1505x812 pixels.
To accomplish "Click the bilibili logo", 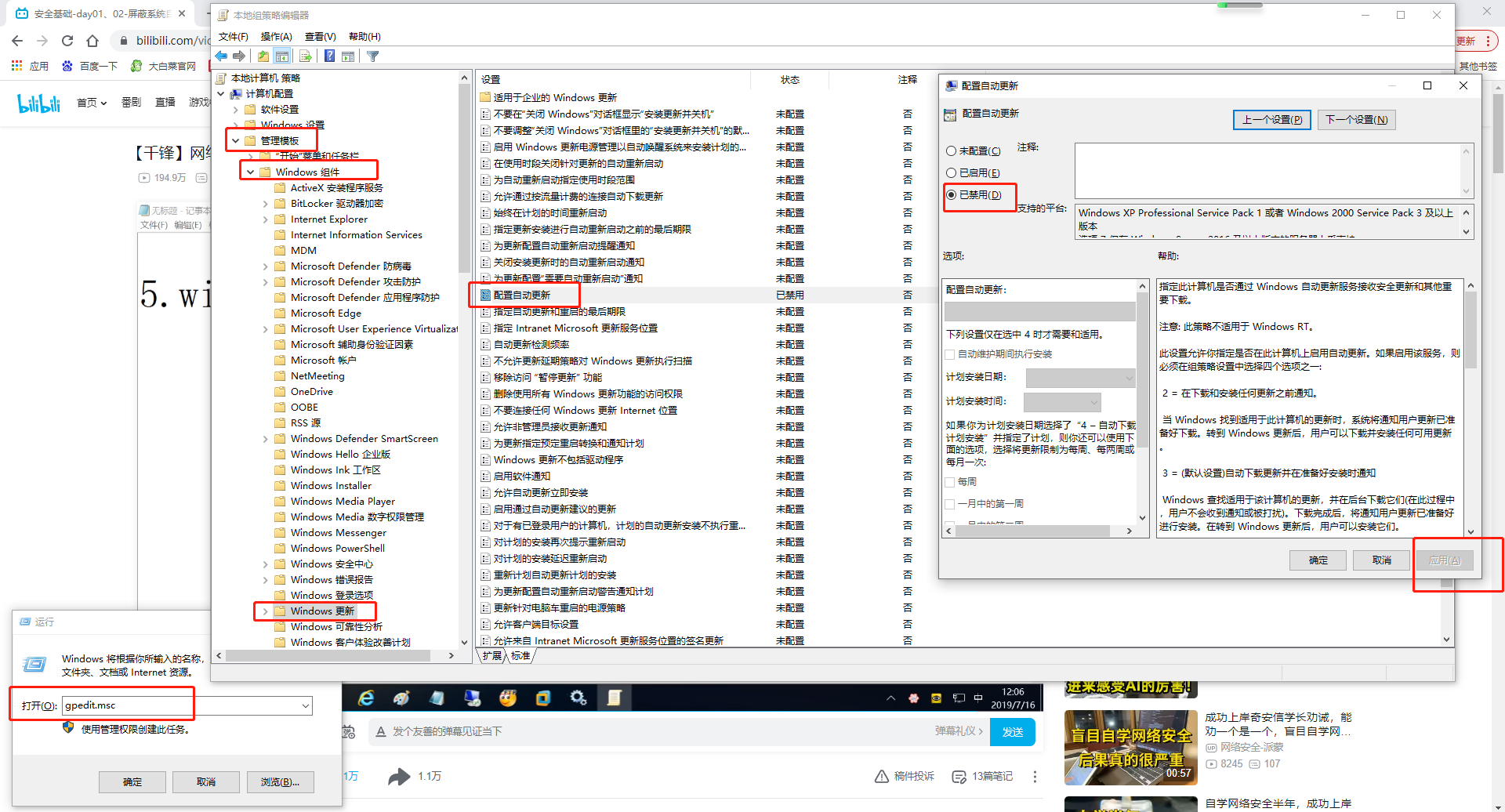I will (39, 103).
